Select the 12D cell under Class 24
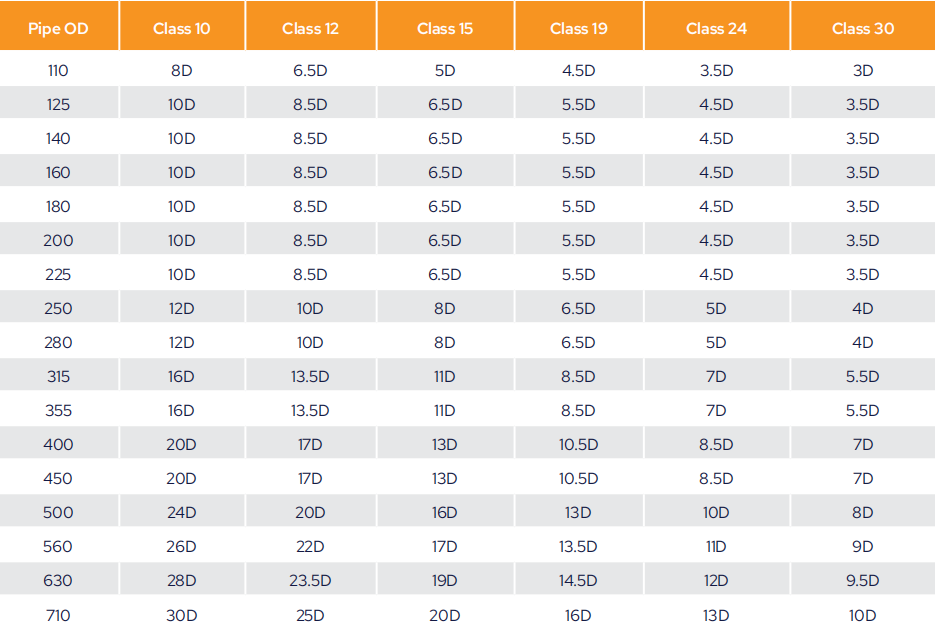Viewport: 935px width, 627px height. [x=716, y=580]
